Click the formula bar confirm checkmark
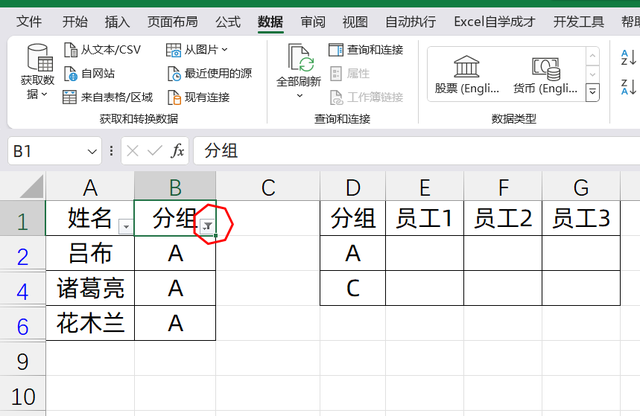640x416 pixels. pyautogui.click(x=155, y=151)
